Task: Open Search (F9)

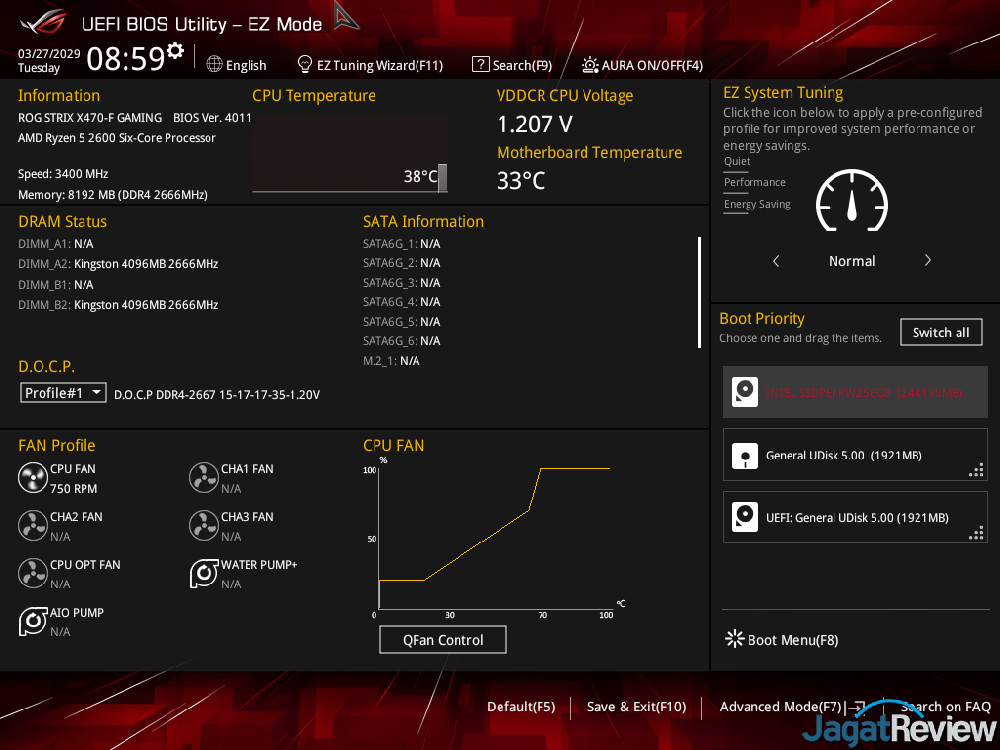Action: point(512,65)
